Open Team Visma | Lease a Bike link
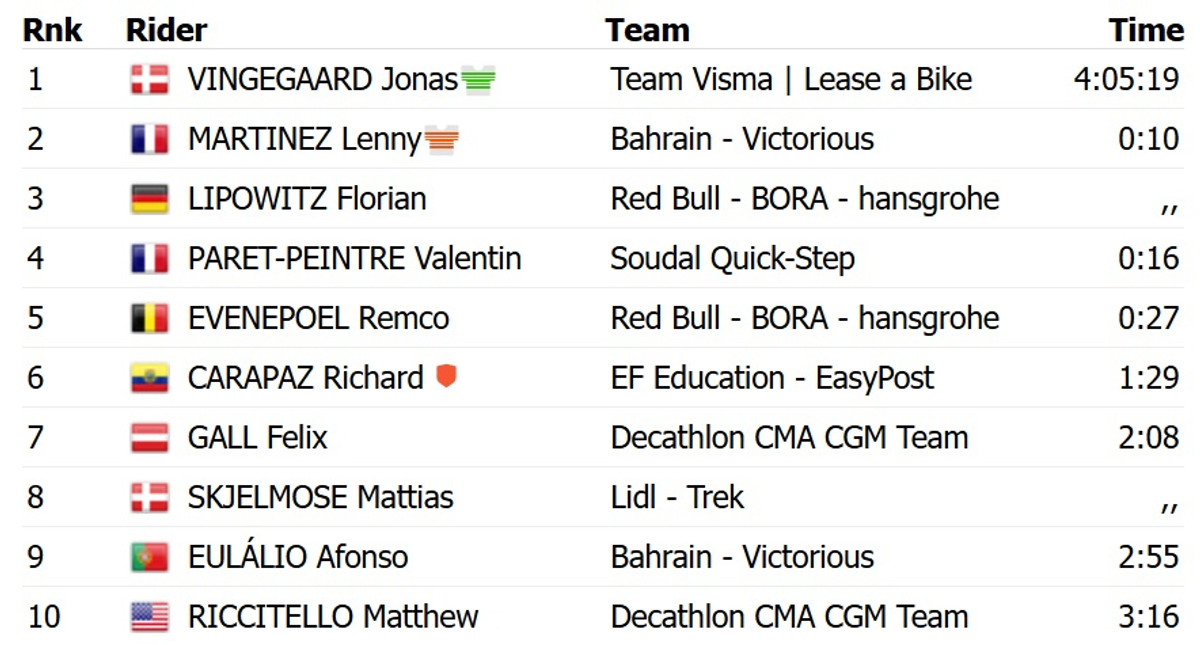Viewport: 1200px width, 645px height. (x=791, y=80)
